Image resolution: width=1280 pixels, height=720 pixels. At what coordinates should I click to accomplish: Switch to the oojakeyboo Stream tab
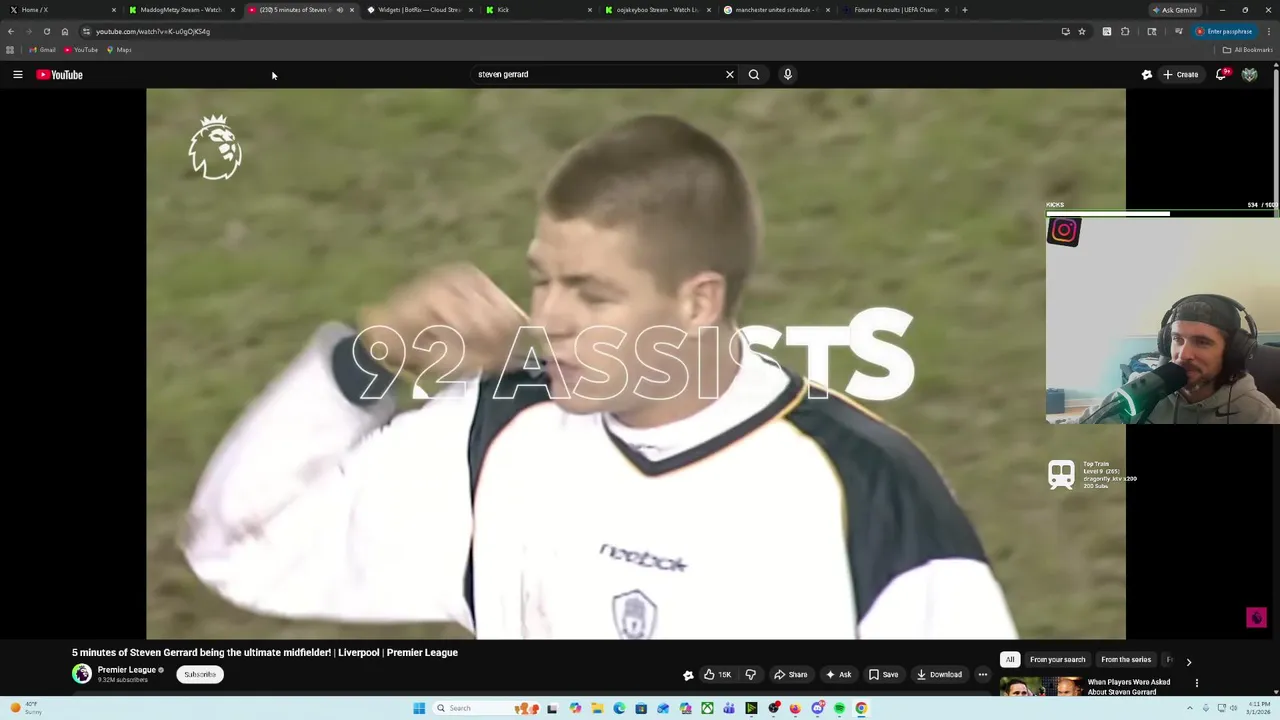click(x=657, y=10)
